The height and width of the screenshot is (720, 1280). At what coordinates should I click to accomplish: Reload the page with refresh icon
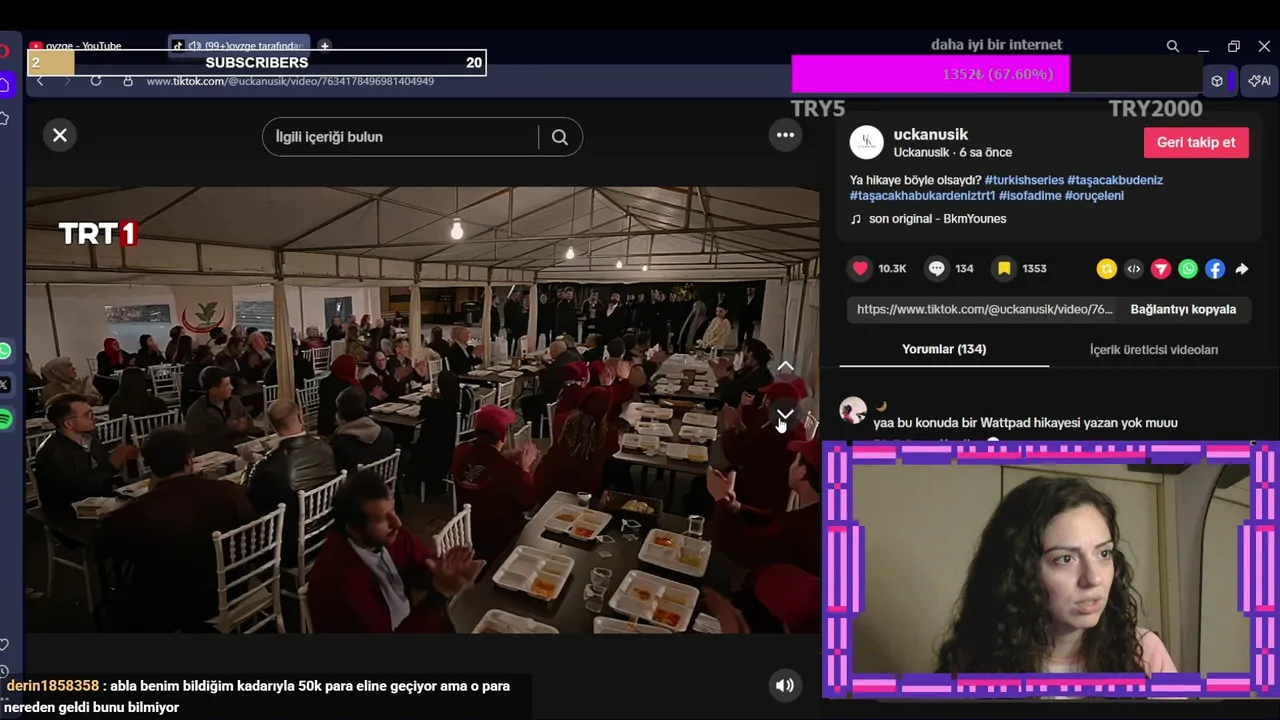click(96, 81)
